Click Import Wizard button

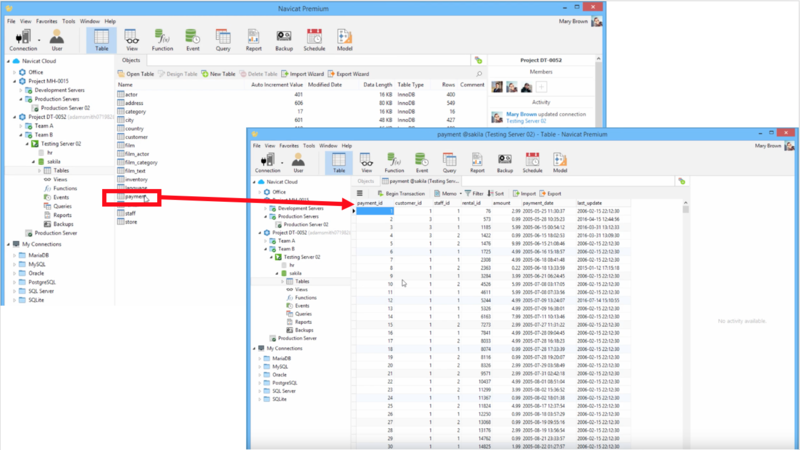pos(303,74)
